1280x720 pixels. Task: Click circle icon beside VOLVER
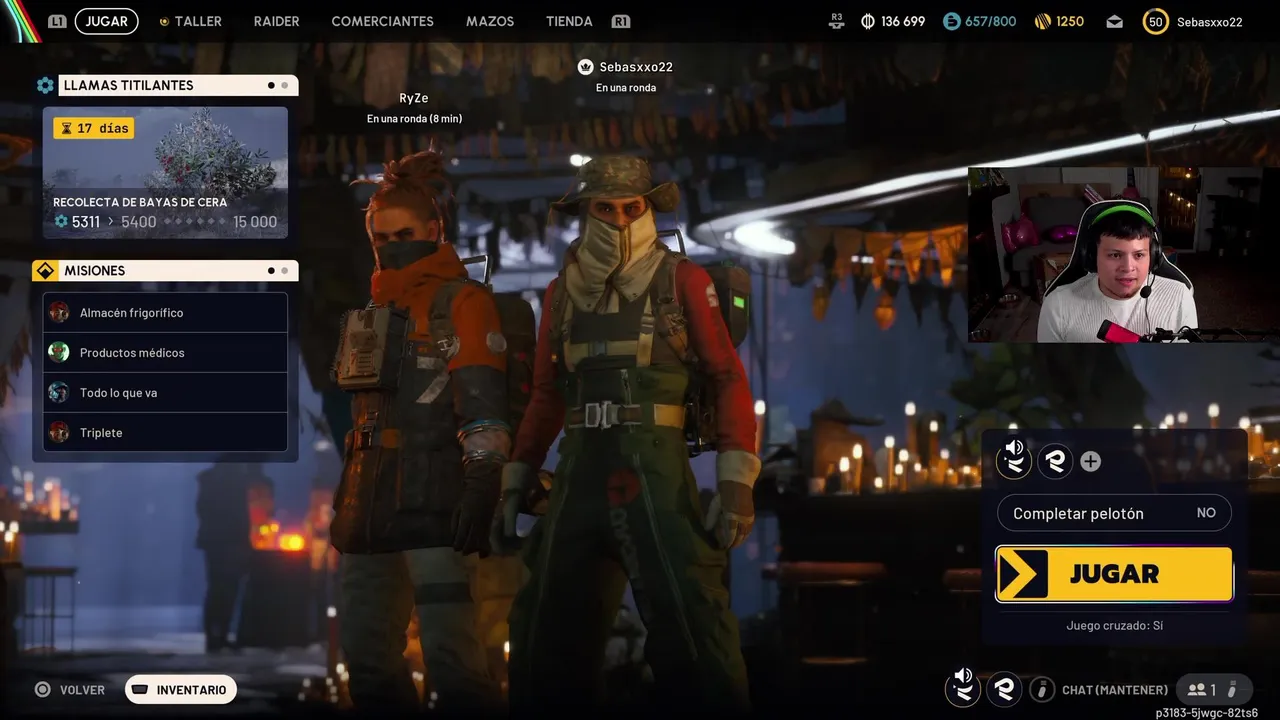(x=43, y=689)
